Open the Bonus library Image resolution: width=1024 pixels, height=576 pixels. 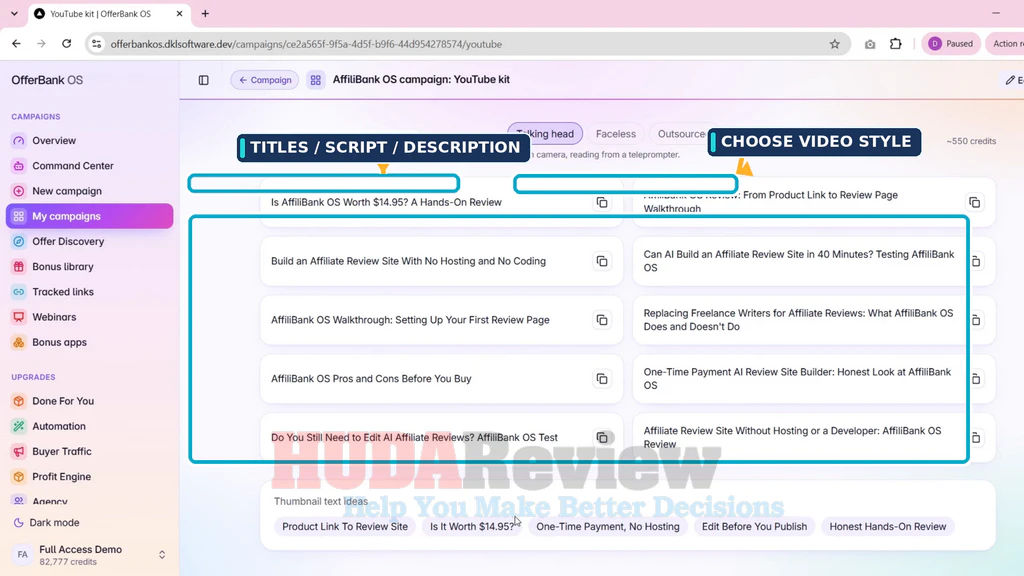[89, 266]
